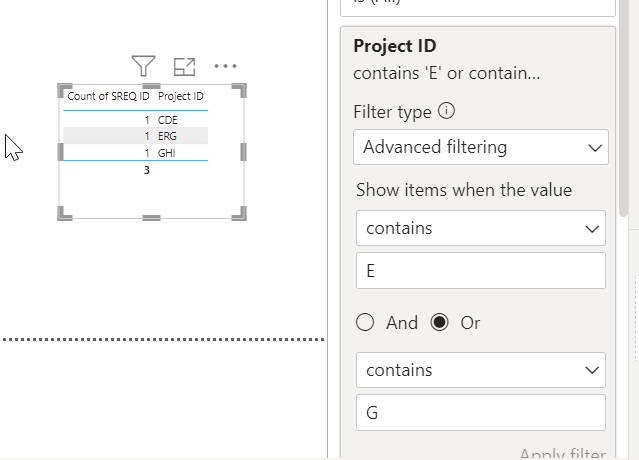Sort by Count of SREQ ID column header
This screenshot has height=460, width=639.
pyautogui.click(x=108, y=96)
